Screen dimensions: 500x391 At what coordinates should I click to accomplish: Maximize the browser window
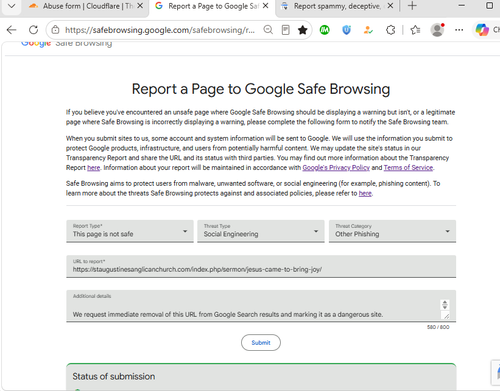point(489,6)
